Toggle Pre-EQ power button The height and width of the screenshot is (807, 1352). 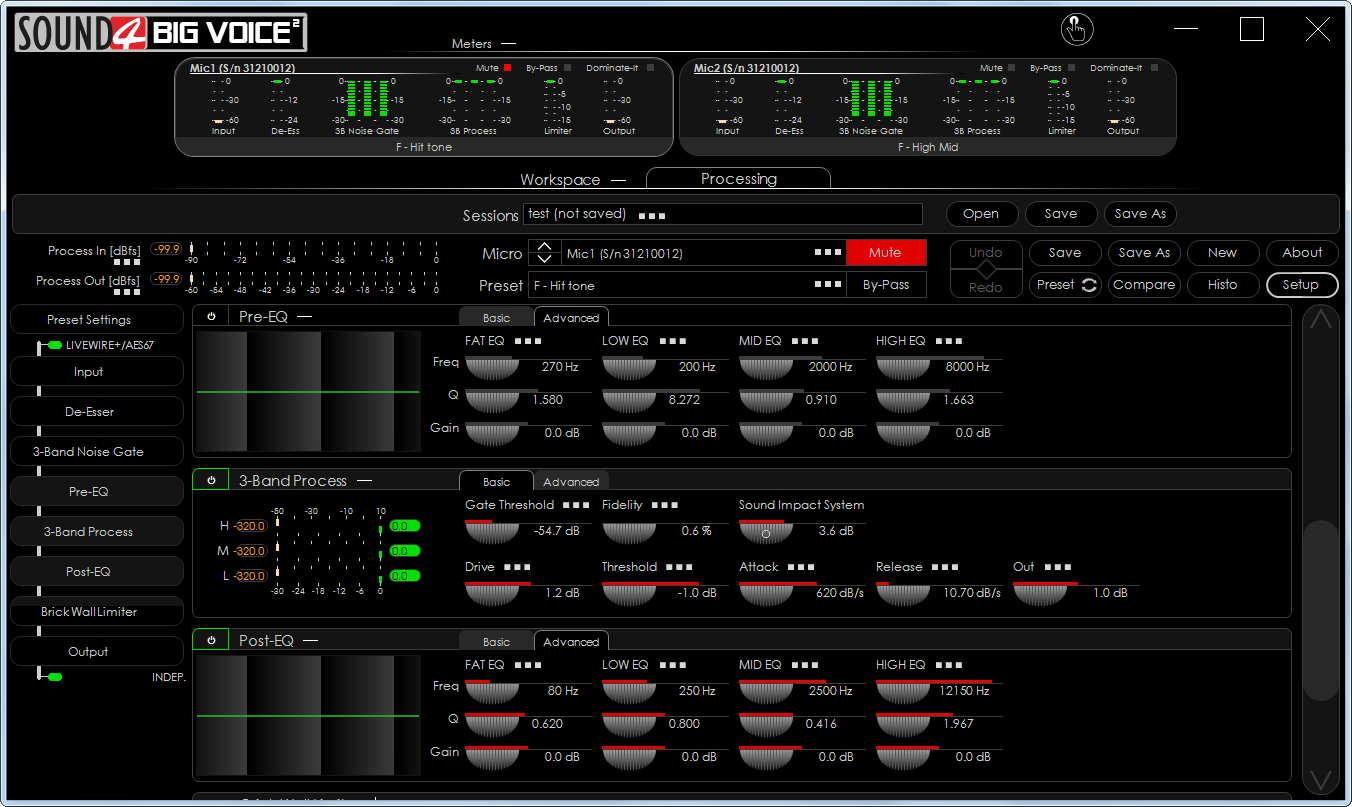point(211,317)
